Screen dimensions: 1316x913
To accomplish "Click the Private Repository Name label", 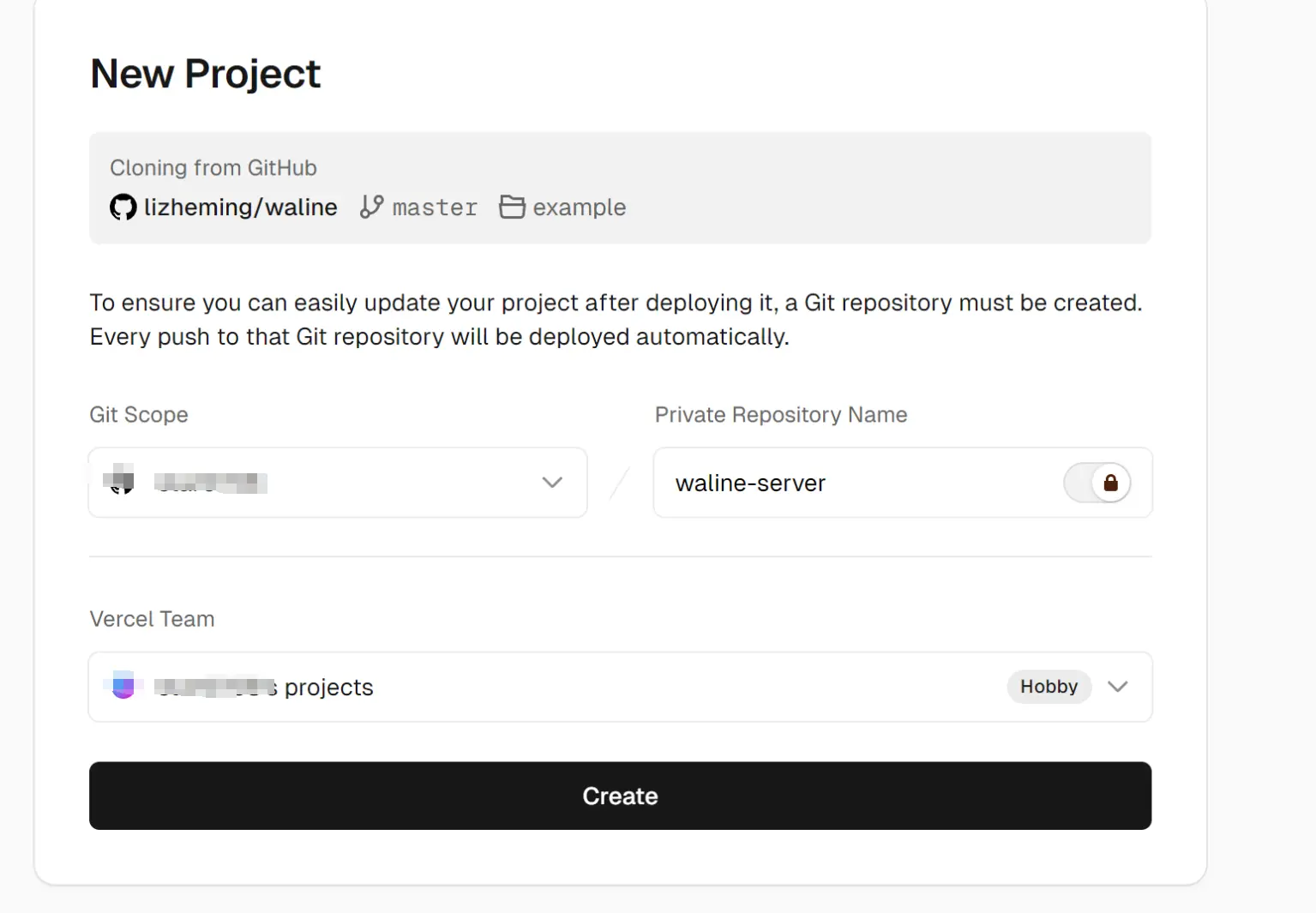I will 780,415.
